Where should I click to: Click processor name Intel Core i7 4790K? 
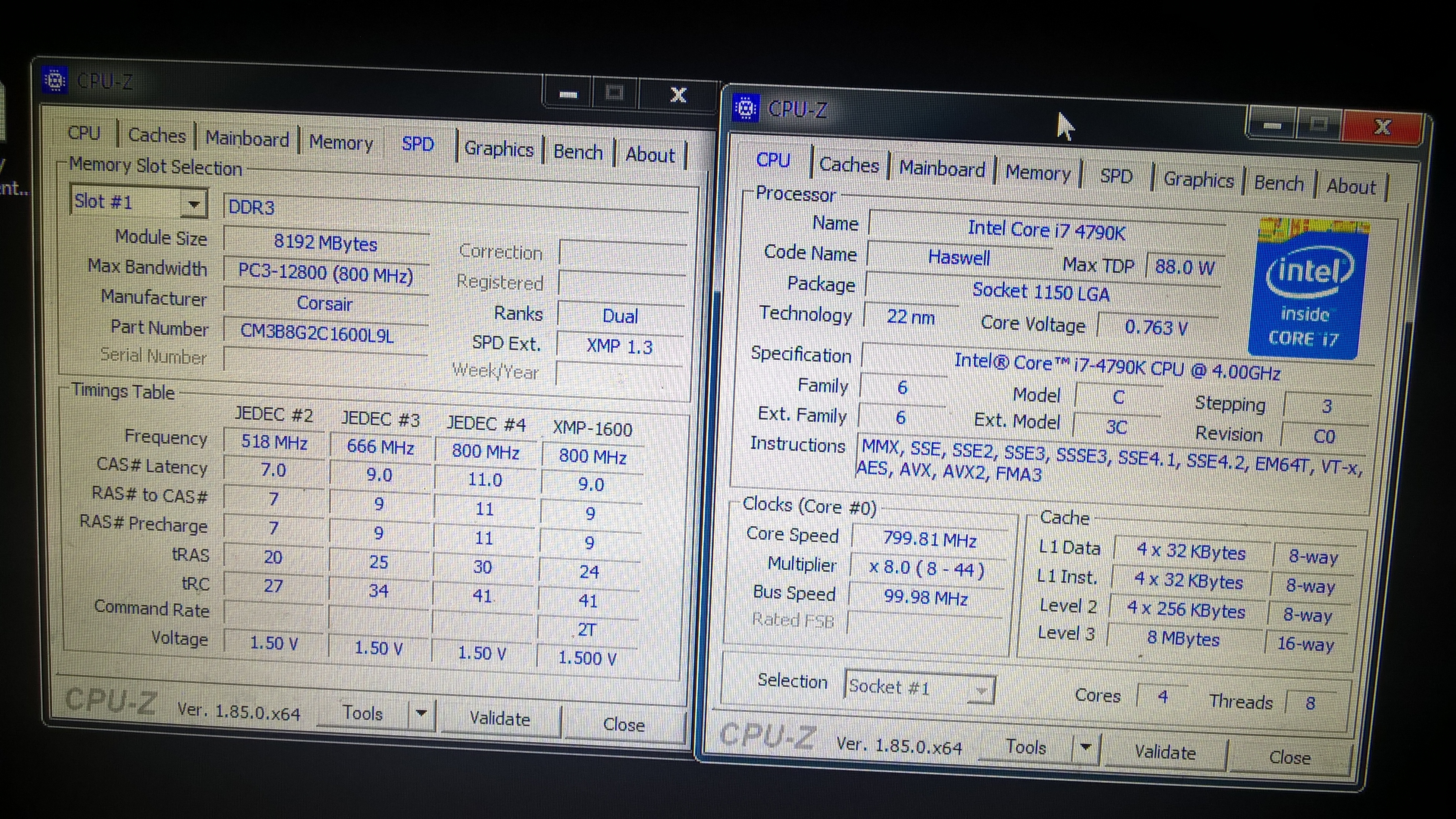[1047, 230]
